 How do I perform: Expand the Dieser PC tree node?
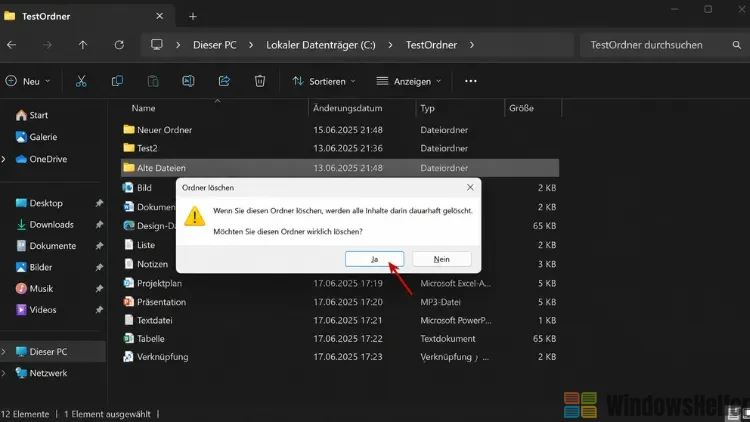pyautogui.click(x=4, y=352)
